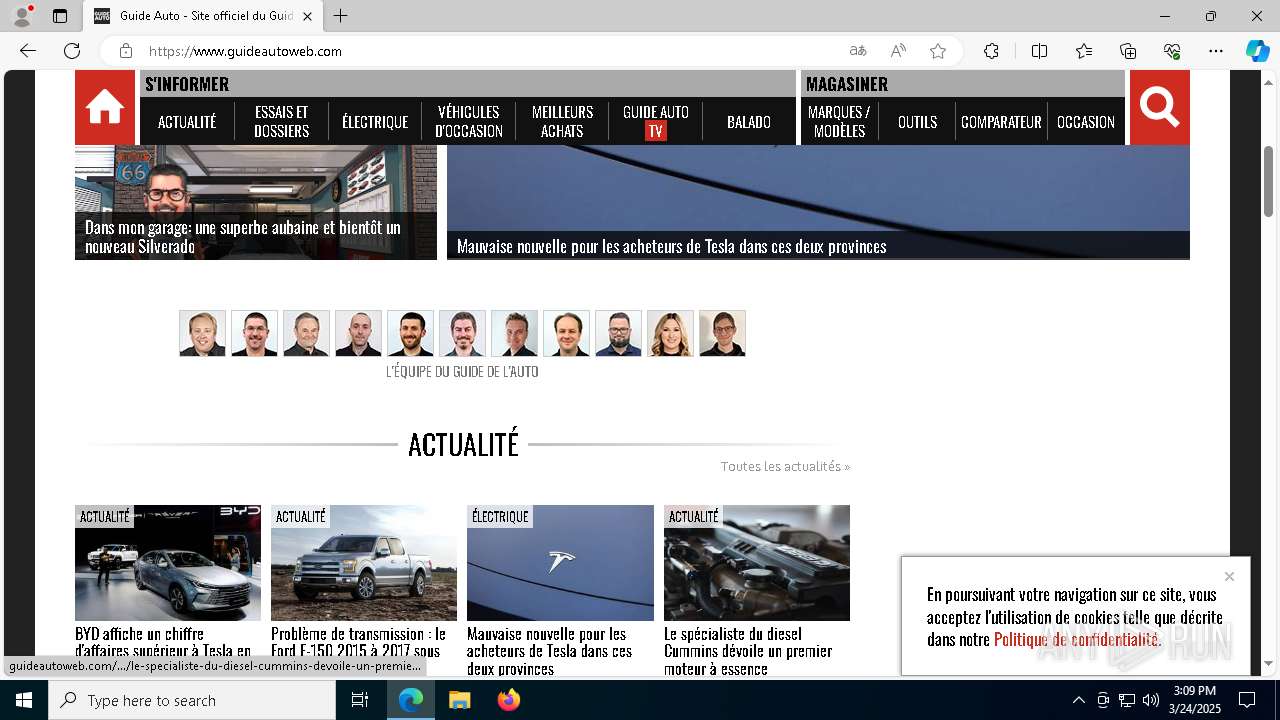Open File Explorer from taskbar
Screen dimensions: 1280x720
(x=460, y=700)
